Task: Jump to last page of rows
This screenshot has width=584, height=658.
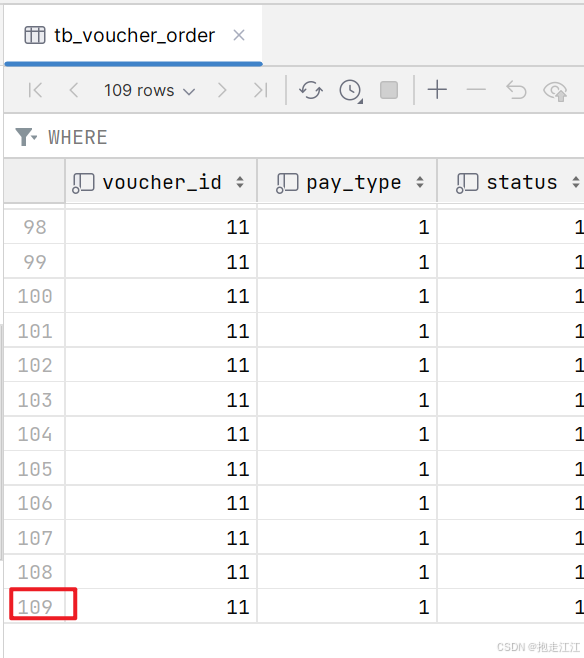Action: 261,90
